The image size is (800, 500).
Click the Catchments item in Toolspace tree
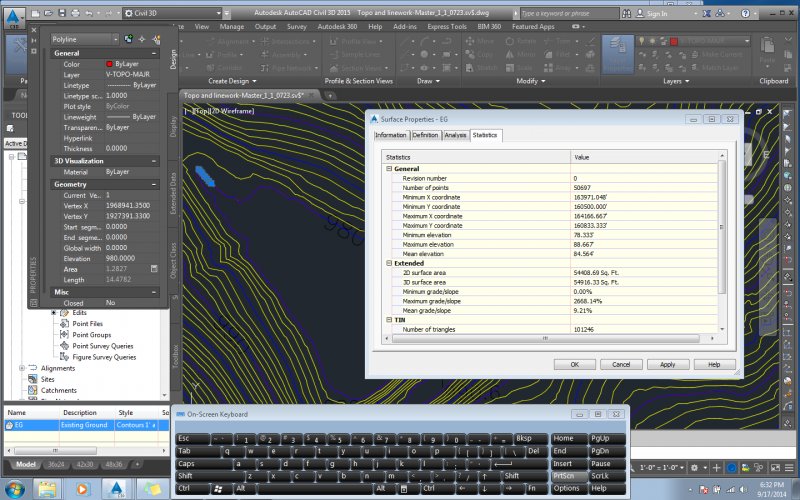(x=58, y=390)
